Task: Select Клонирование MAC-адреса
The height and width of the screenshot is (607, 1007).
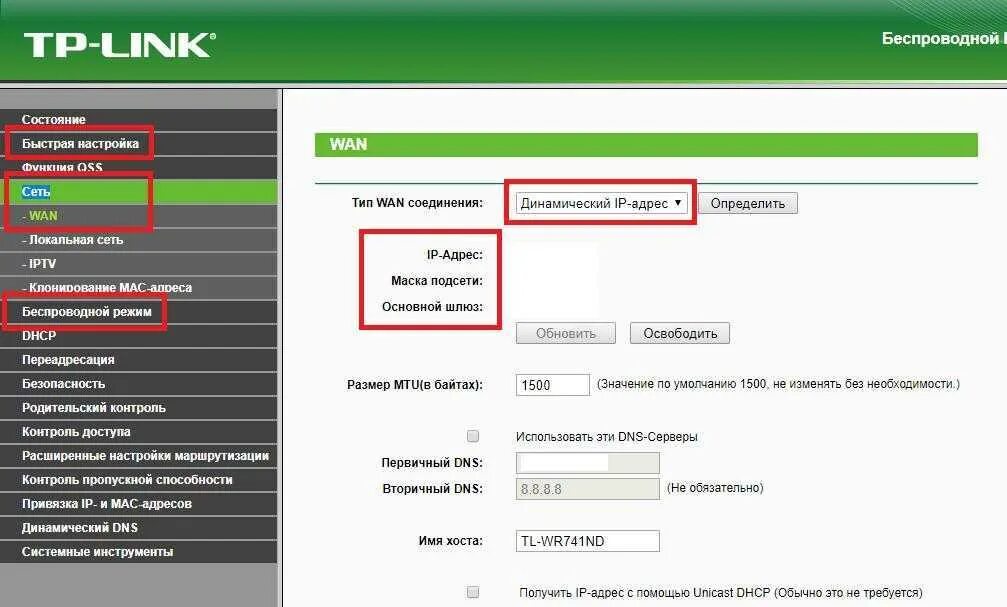Action: (x=105, y=287)
